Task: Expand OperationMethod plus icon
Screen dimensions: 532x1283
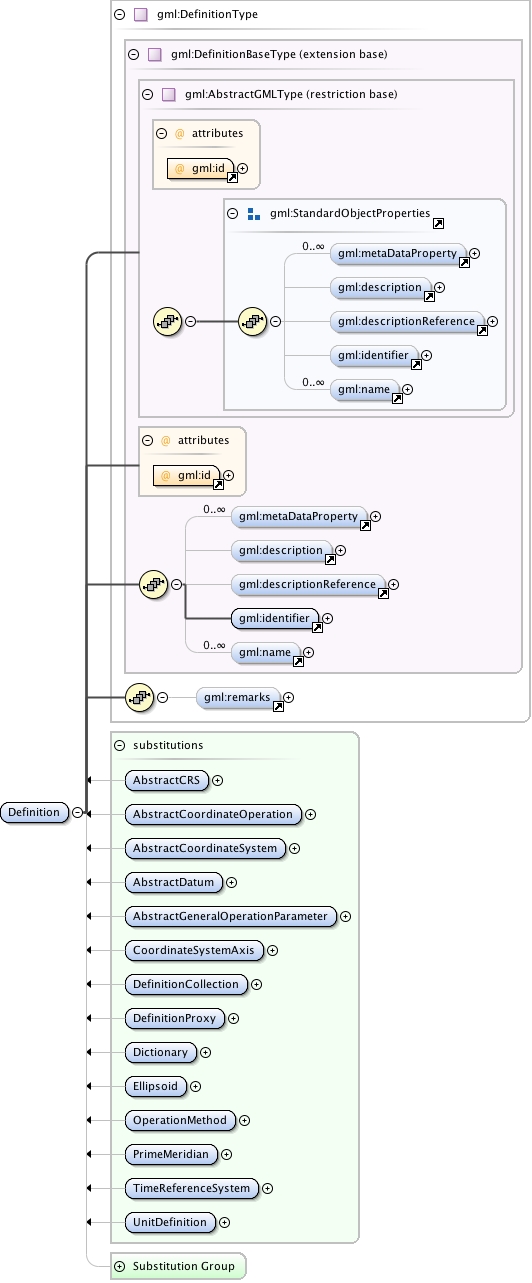Action: tap(244, 1120)
